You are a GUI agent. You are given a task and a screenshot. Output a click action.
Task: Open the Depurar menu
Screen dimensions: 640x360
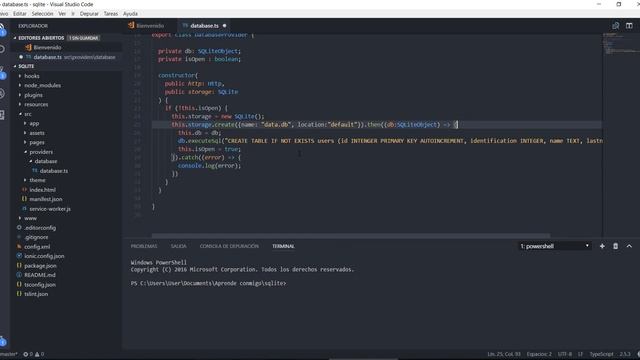point(89,13)
